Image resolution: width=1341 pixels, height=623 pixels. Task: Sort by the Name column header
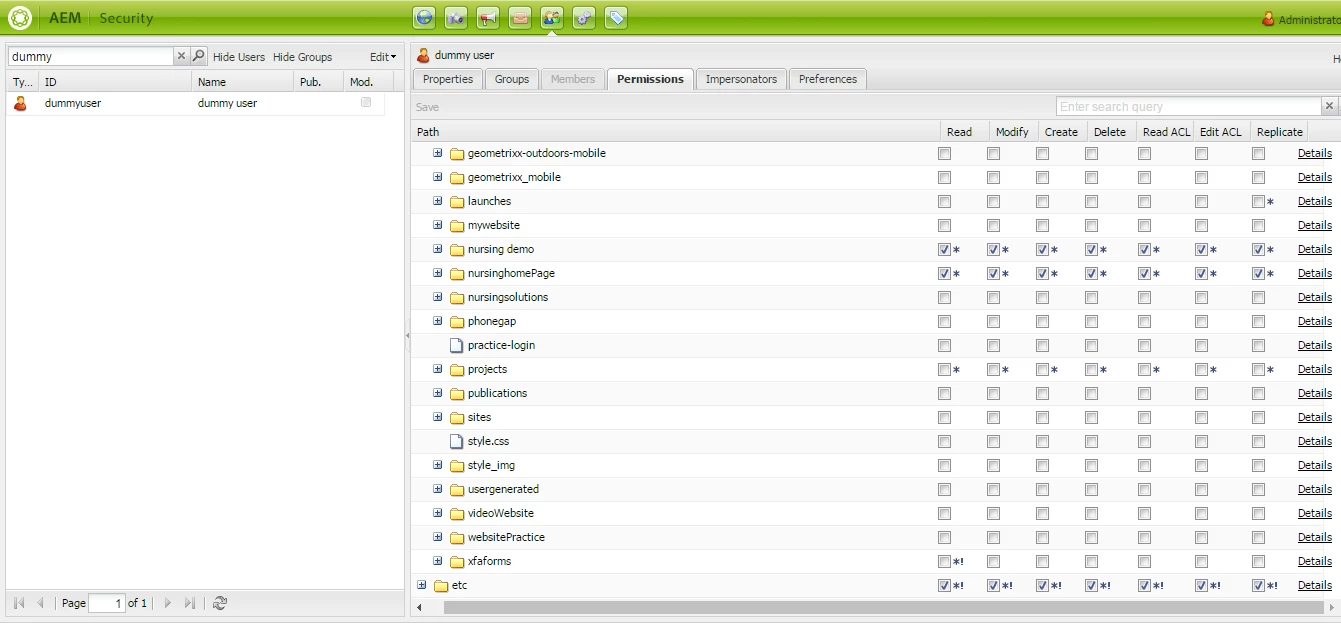242,82
